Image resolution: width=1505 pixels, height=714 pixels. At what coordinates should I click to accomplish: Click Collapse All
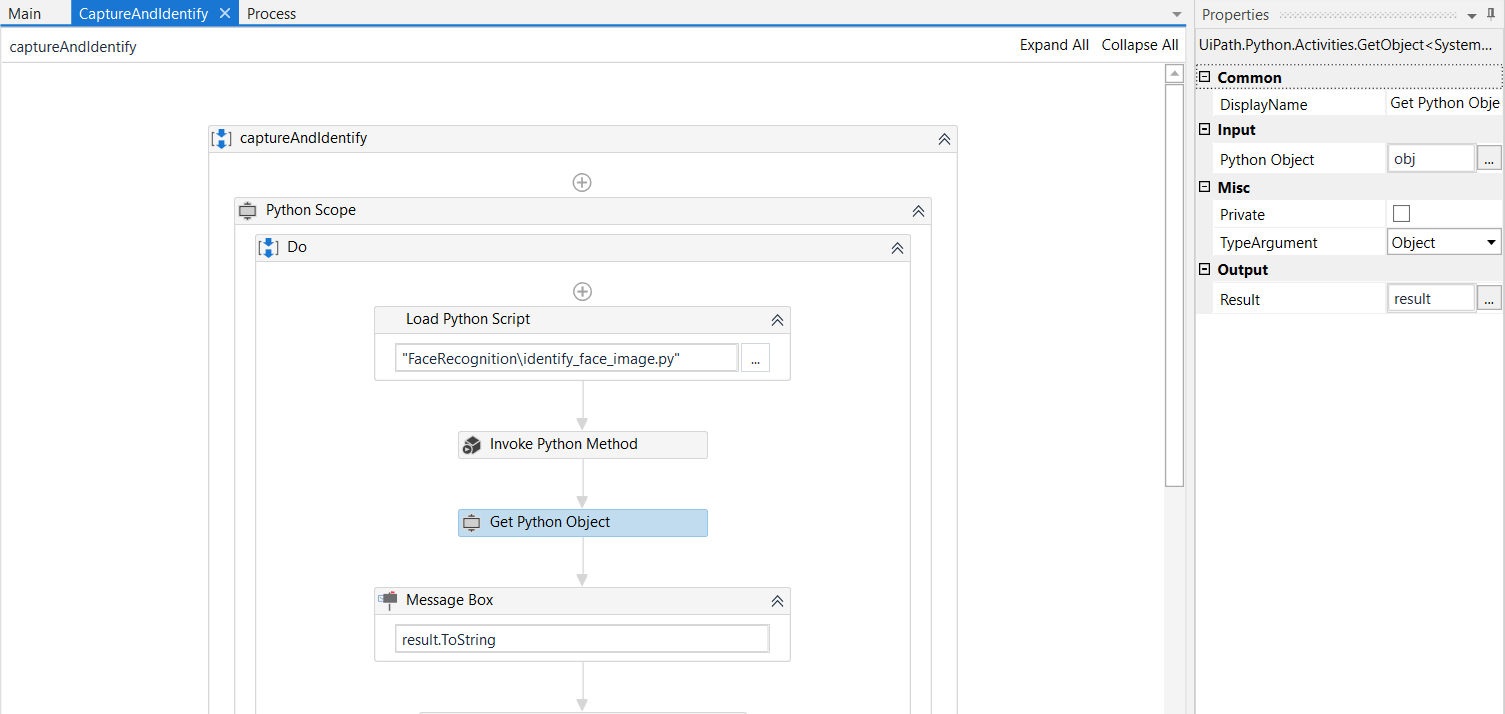click(1140, 45)
